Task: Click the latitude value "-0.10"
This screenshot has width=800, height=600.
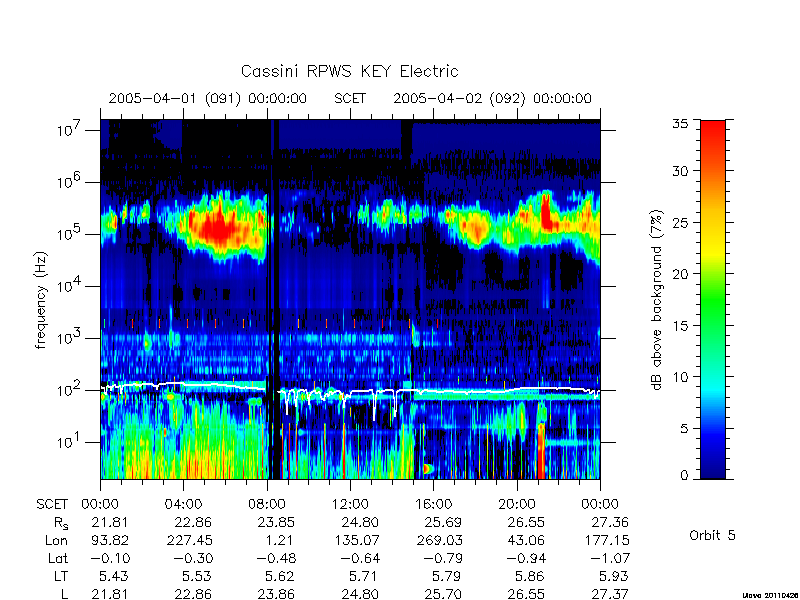Action: point(110,558)
